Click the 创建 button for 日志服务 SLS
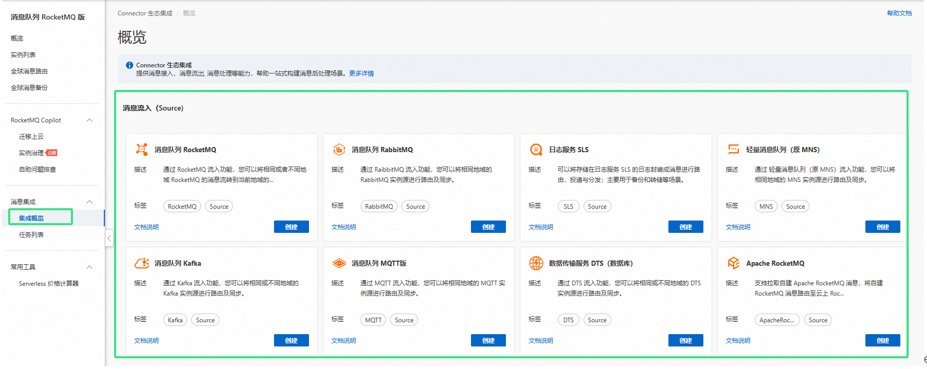Viewport: 927px width, 369px height. (x=686, y=226)
